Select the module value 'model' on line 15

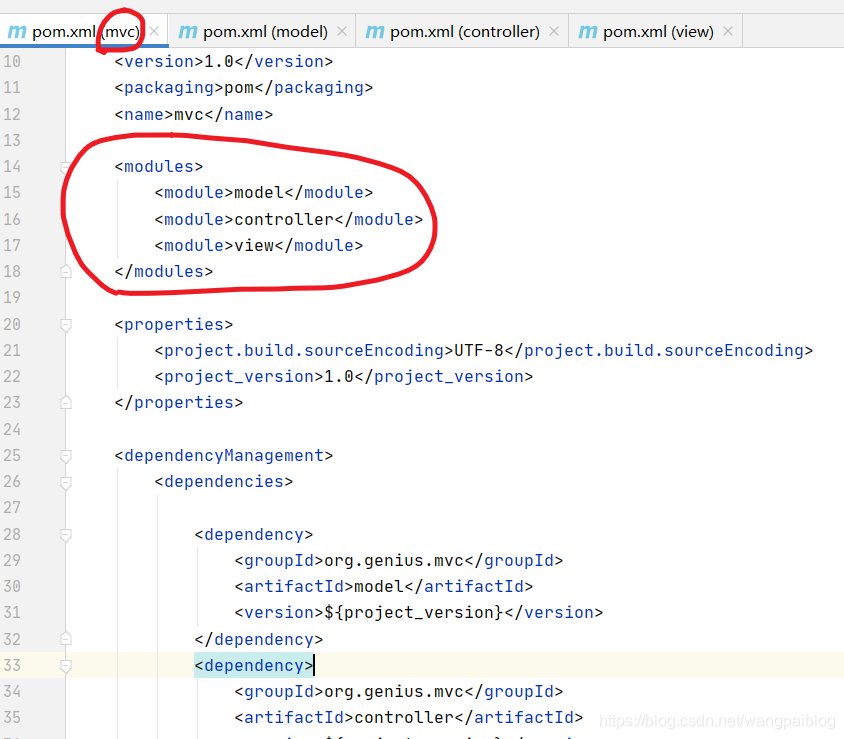pyautogui.click(x=259, y=192)
